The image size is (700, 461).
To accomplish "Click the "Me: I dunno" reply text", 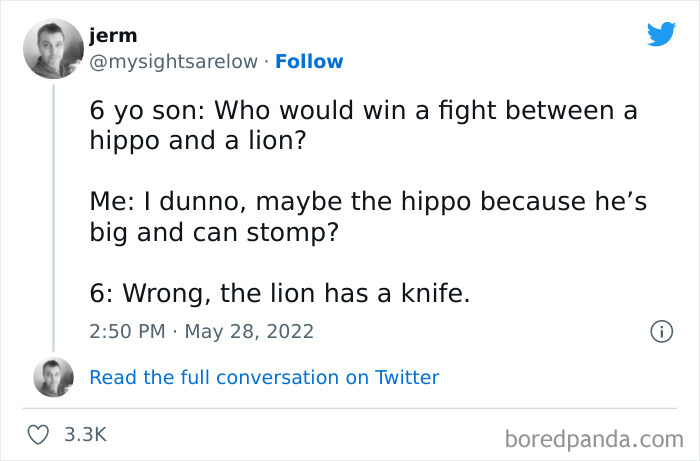I will coord(368,202).
